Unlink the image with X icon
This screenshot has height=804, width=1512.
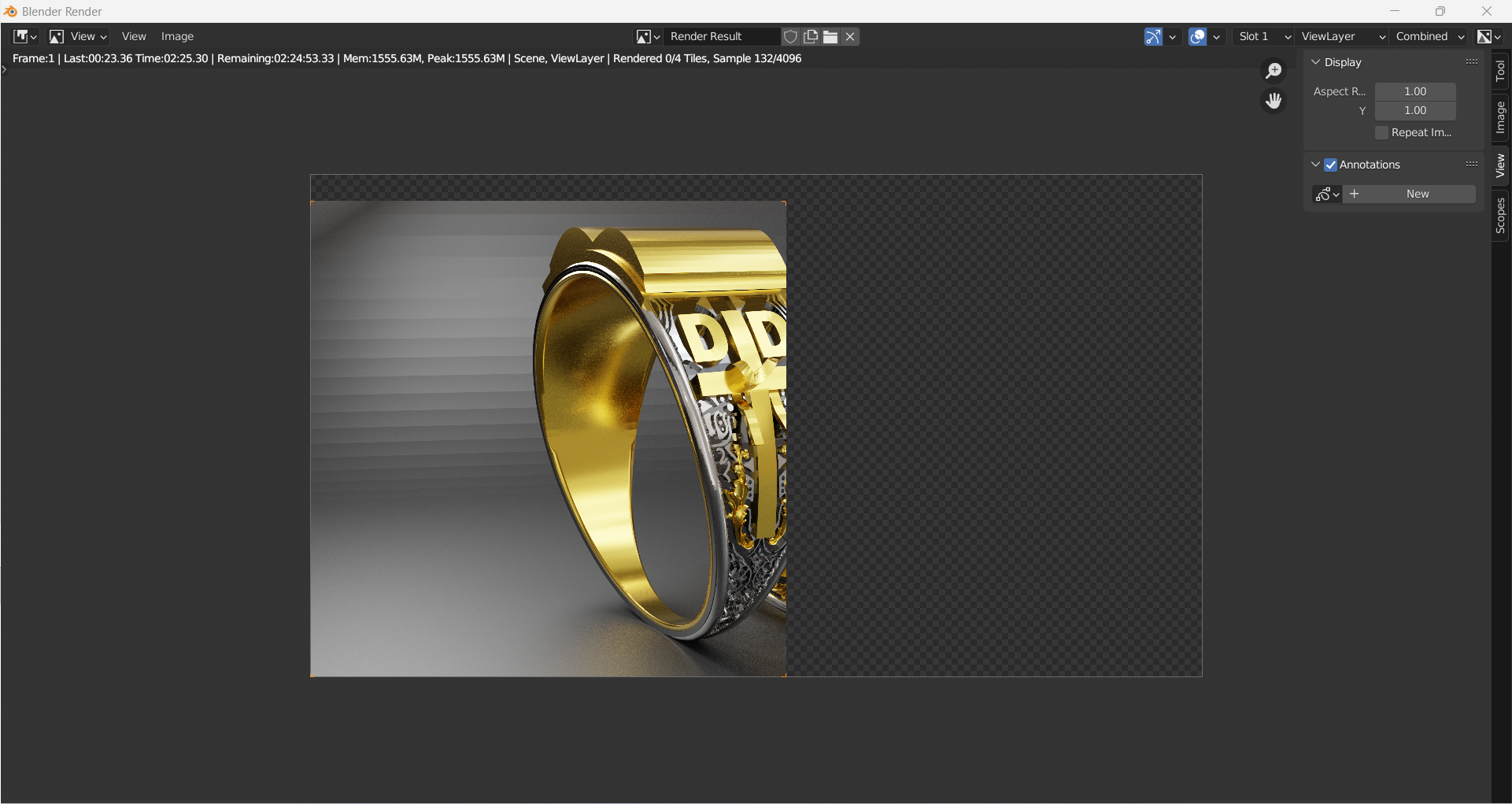850,36
